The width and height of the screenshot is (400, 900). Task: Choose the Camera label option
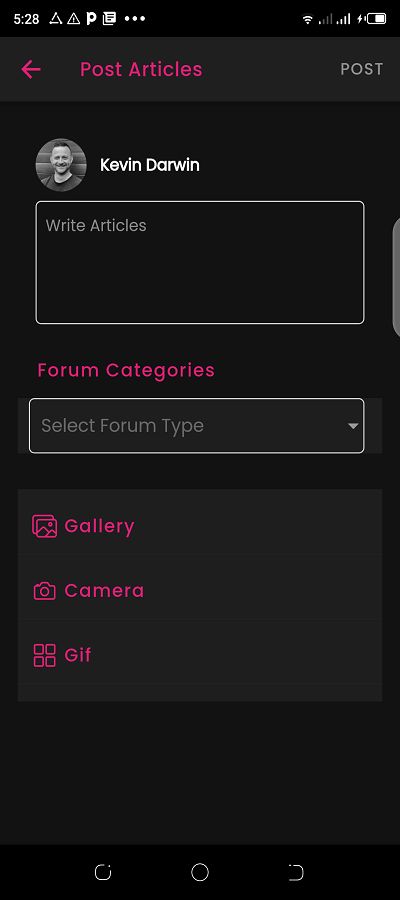click(x=104, y=591)
